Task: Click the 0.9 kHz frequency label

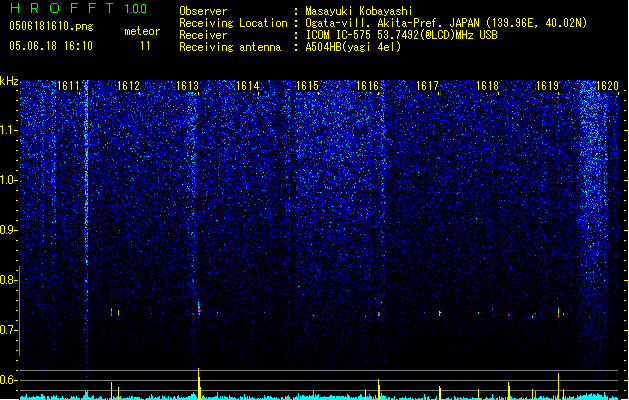Action: (x=9, y=230)
